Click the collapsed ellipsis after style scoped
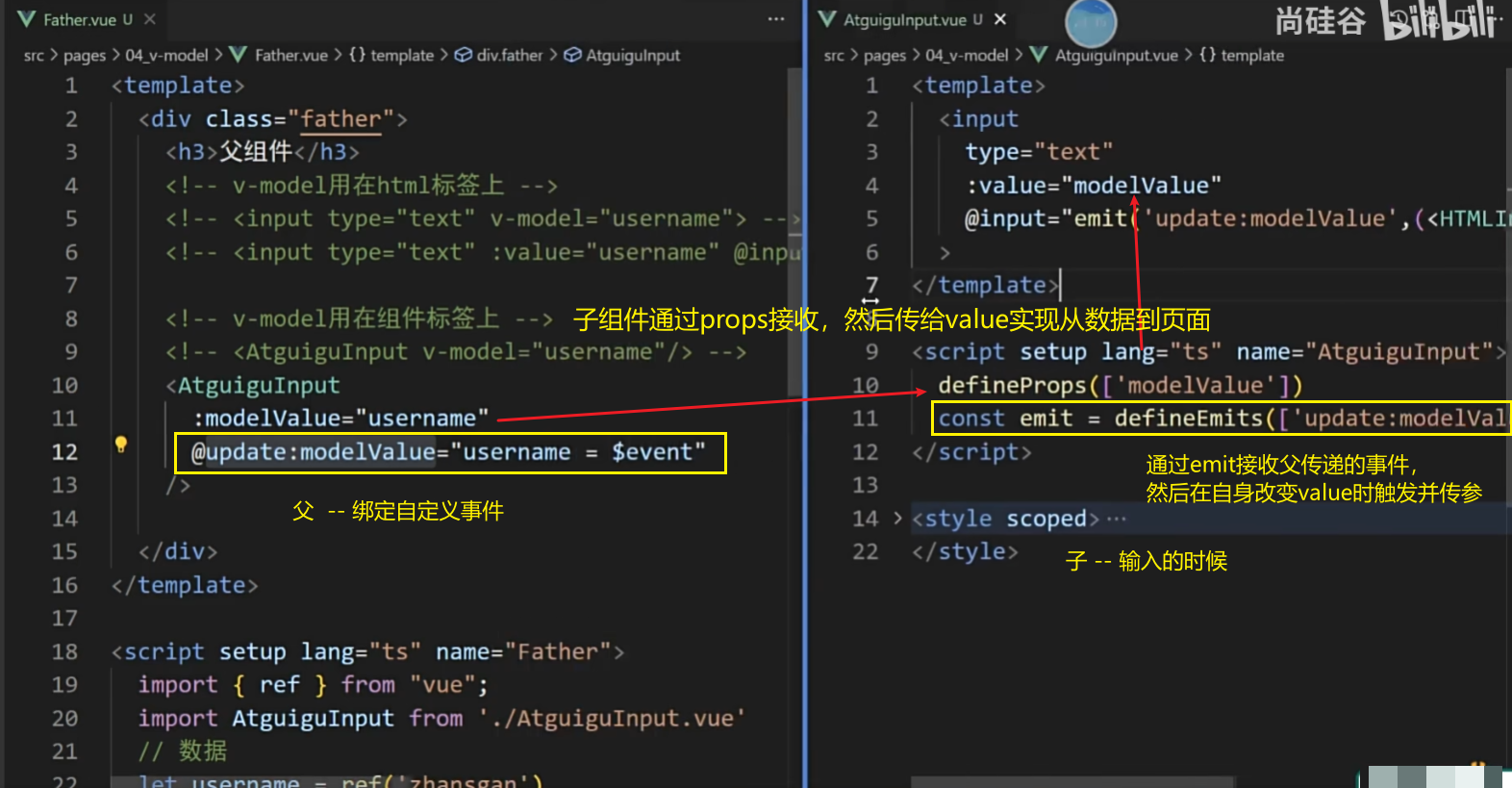This screenshot has height=788, width=1512. click(1116, 519)
